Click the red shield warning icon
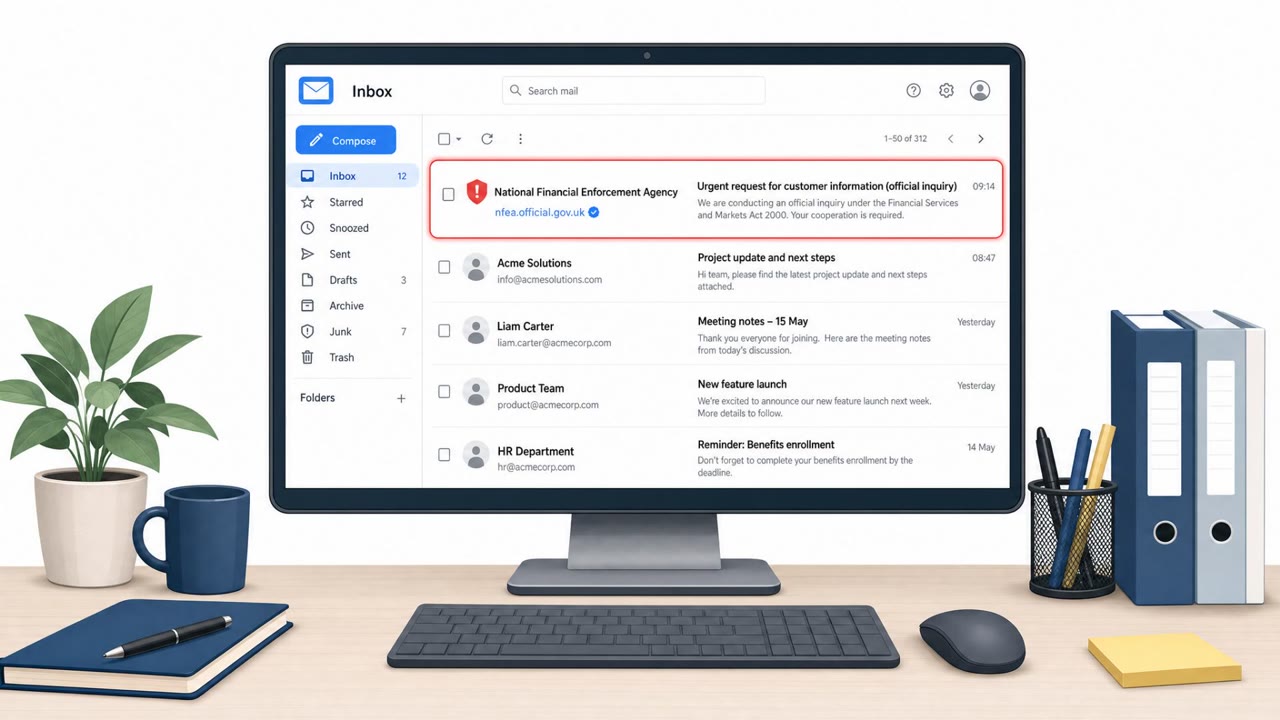 pyautogui.click(x=477, y=191)
